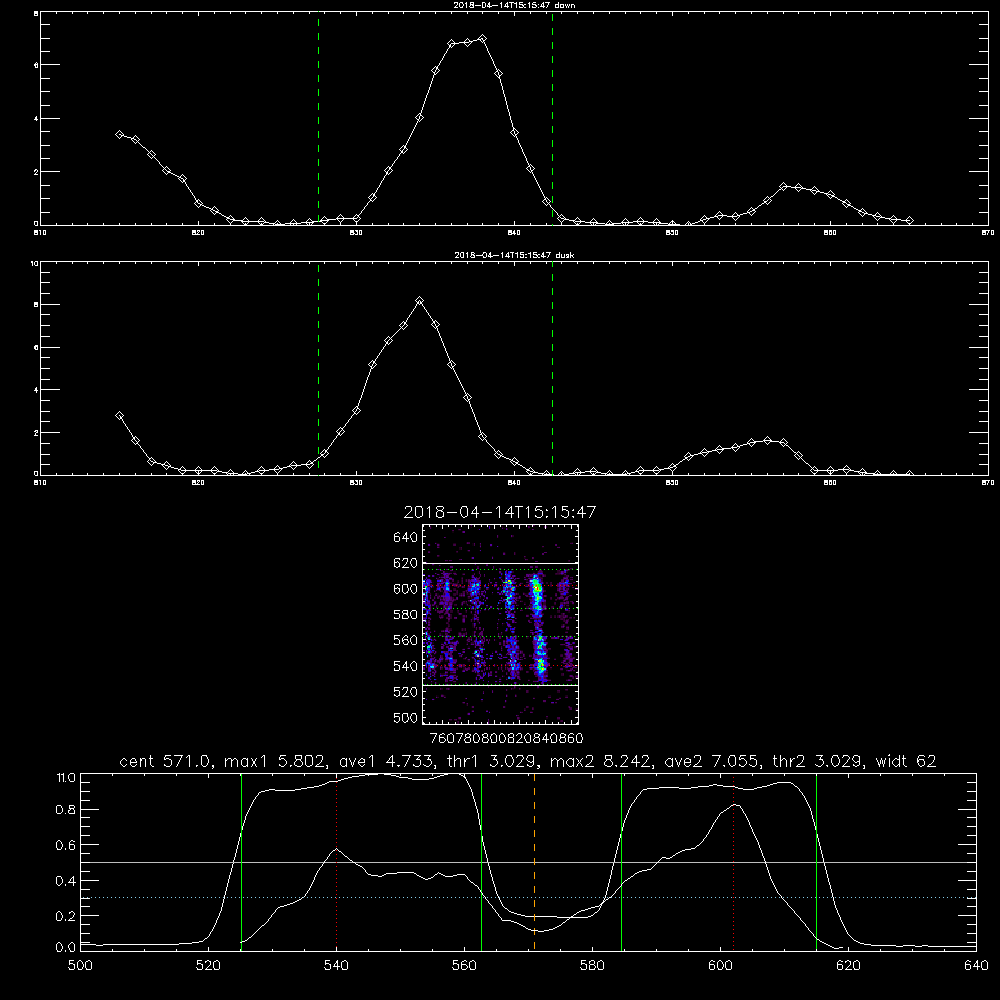Click the y-axis label 0.4 on bottom plot

click(x=66, y=881)
